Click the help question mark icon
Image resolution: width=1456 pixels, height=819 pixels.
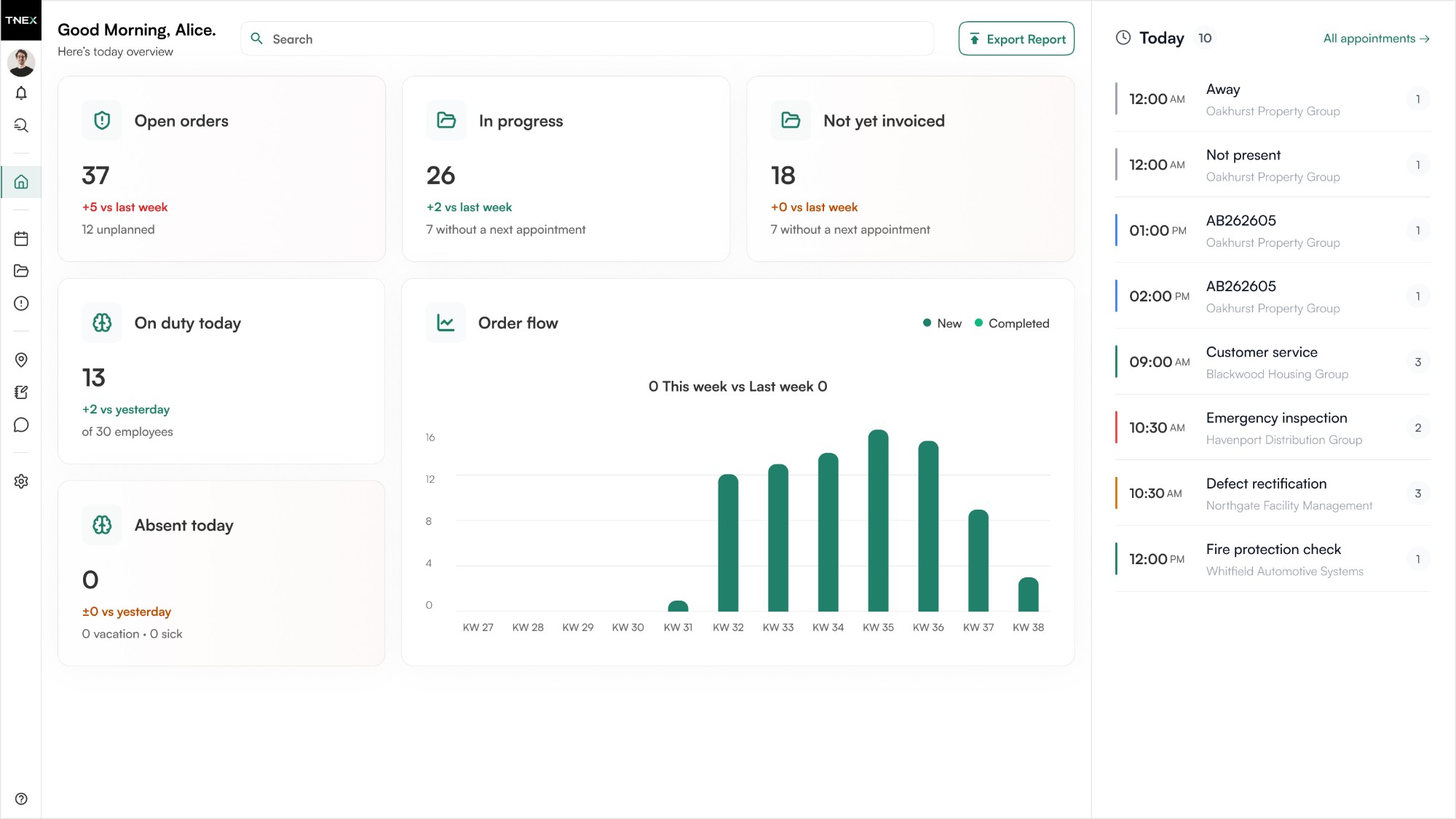[21, 799]
